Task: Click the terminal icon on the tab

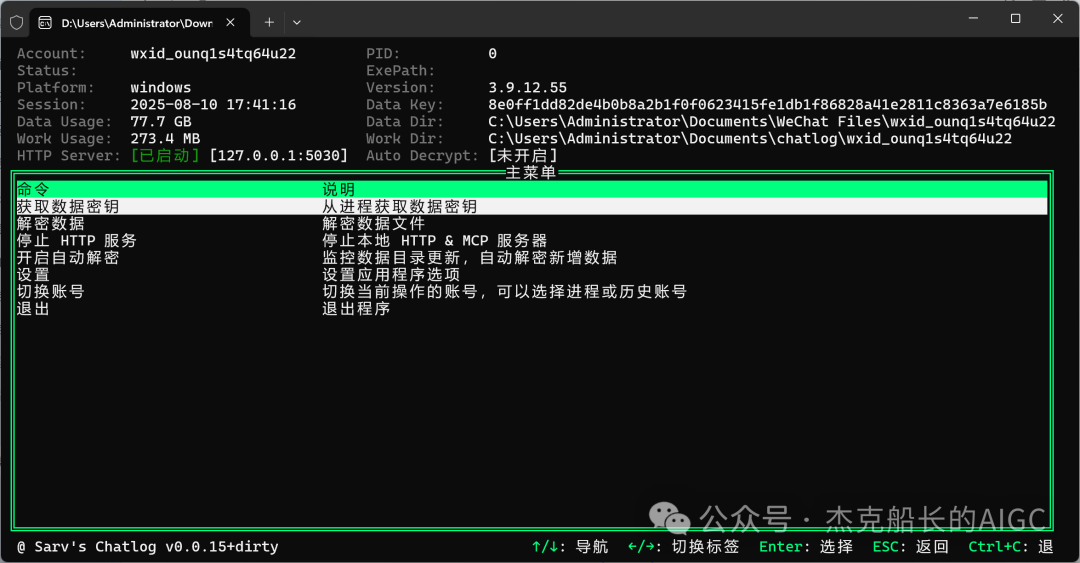Action: pyautogui.click(x=45, y=23)
